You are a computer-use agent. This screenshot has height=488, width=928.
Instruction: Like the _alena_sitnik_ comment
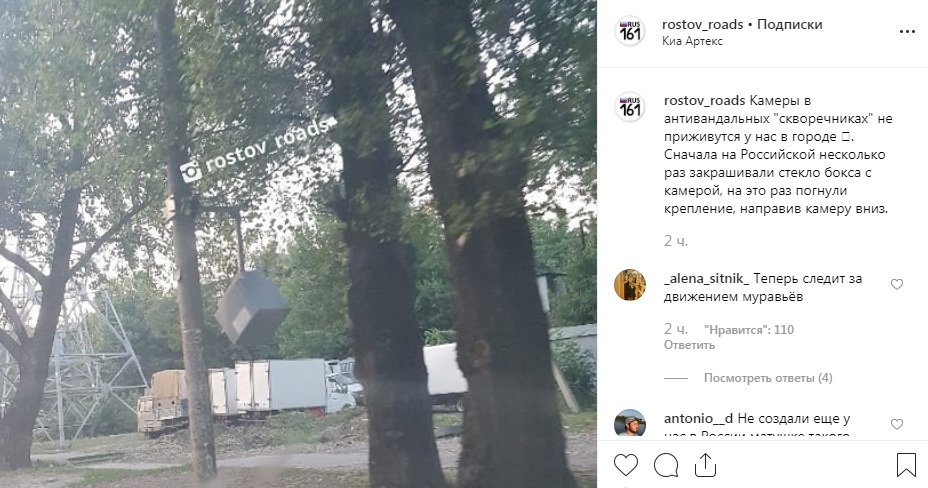click(x=897, y=285)
